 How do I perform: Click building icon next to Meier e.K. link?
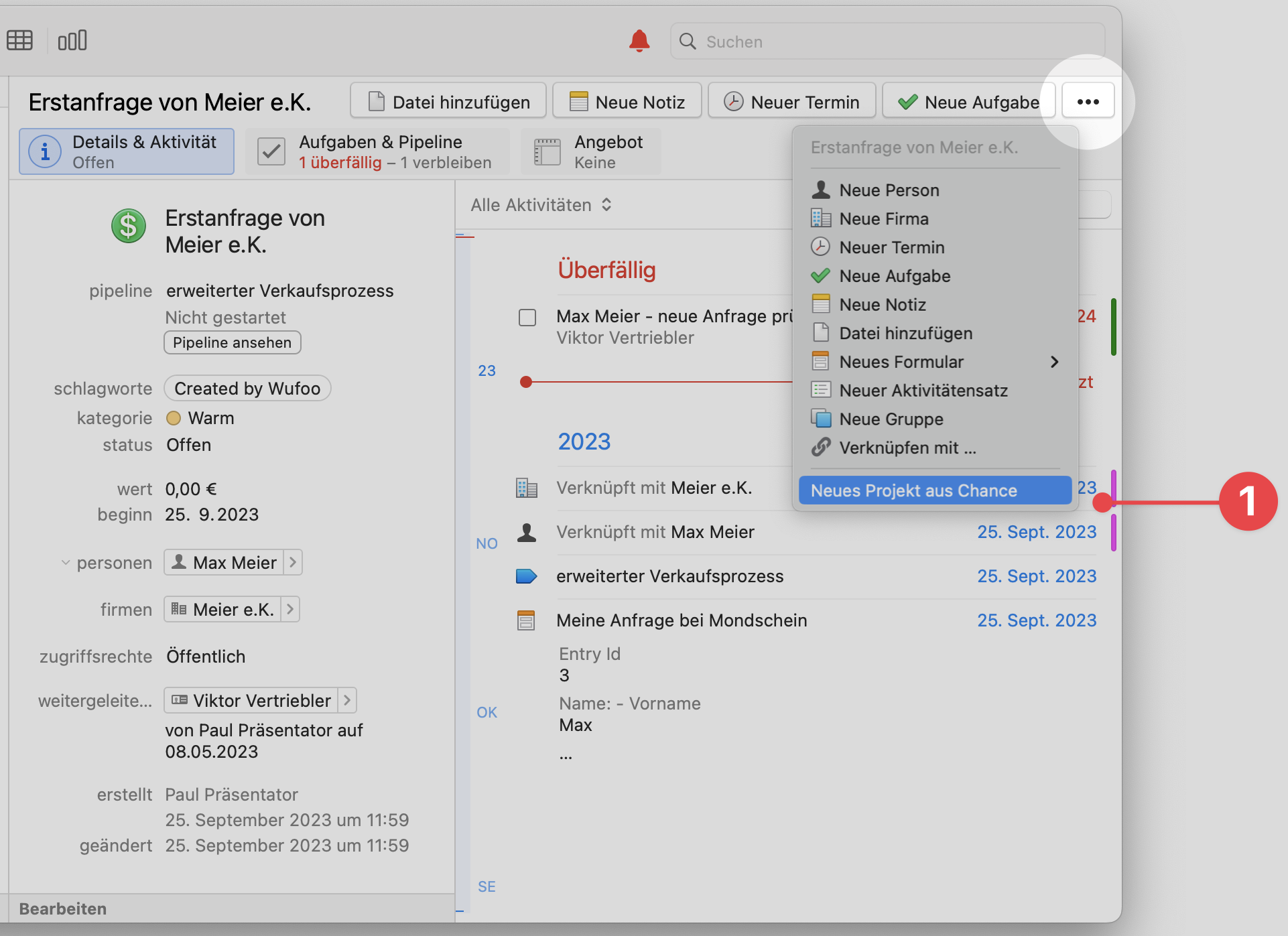click(527, 488)
